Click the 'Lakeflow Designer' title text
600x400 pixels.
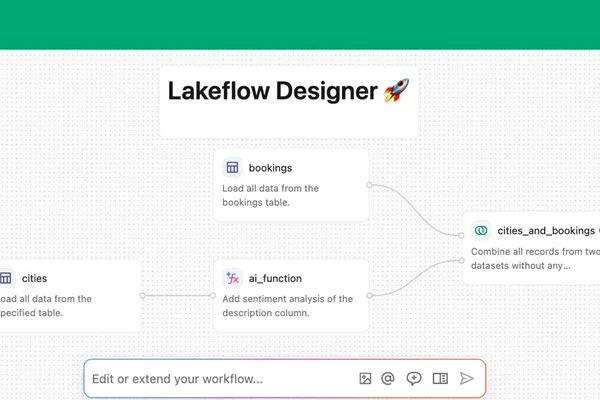[x=272, y=91]
